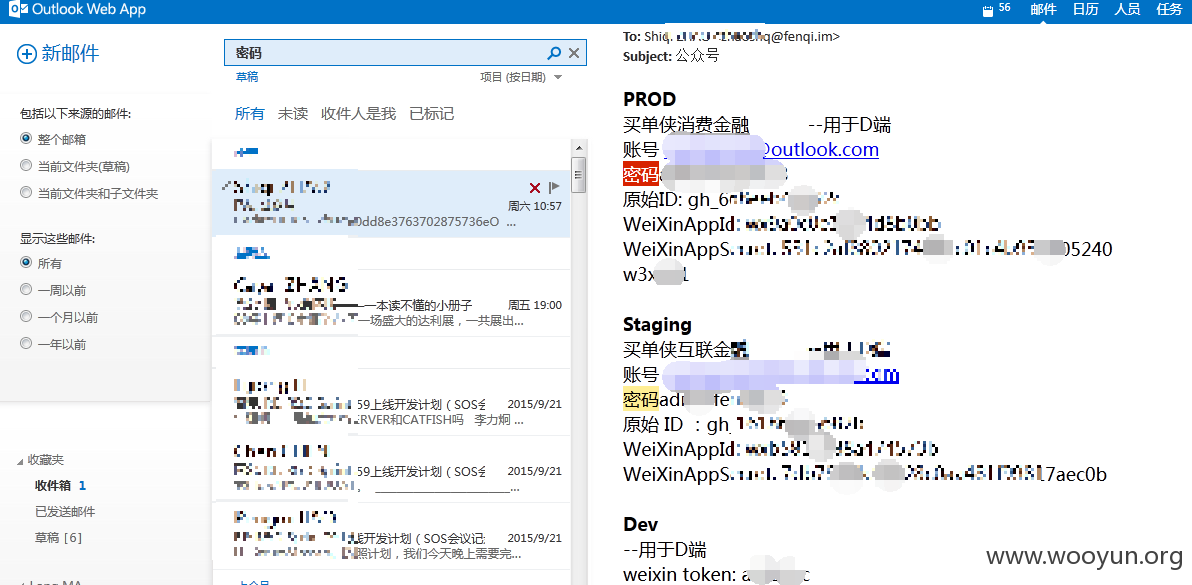The height and width of the screenshot is (585, 1192).
Task: Filter by 已标记 messages
Action: pos(432,114)
